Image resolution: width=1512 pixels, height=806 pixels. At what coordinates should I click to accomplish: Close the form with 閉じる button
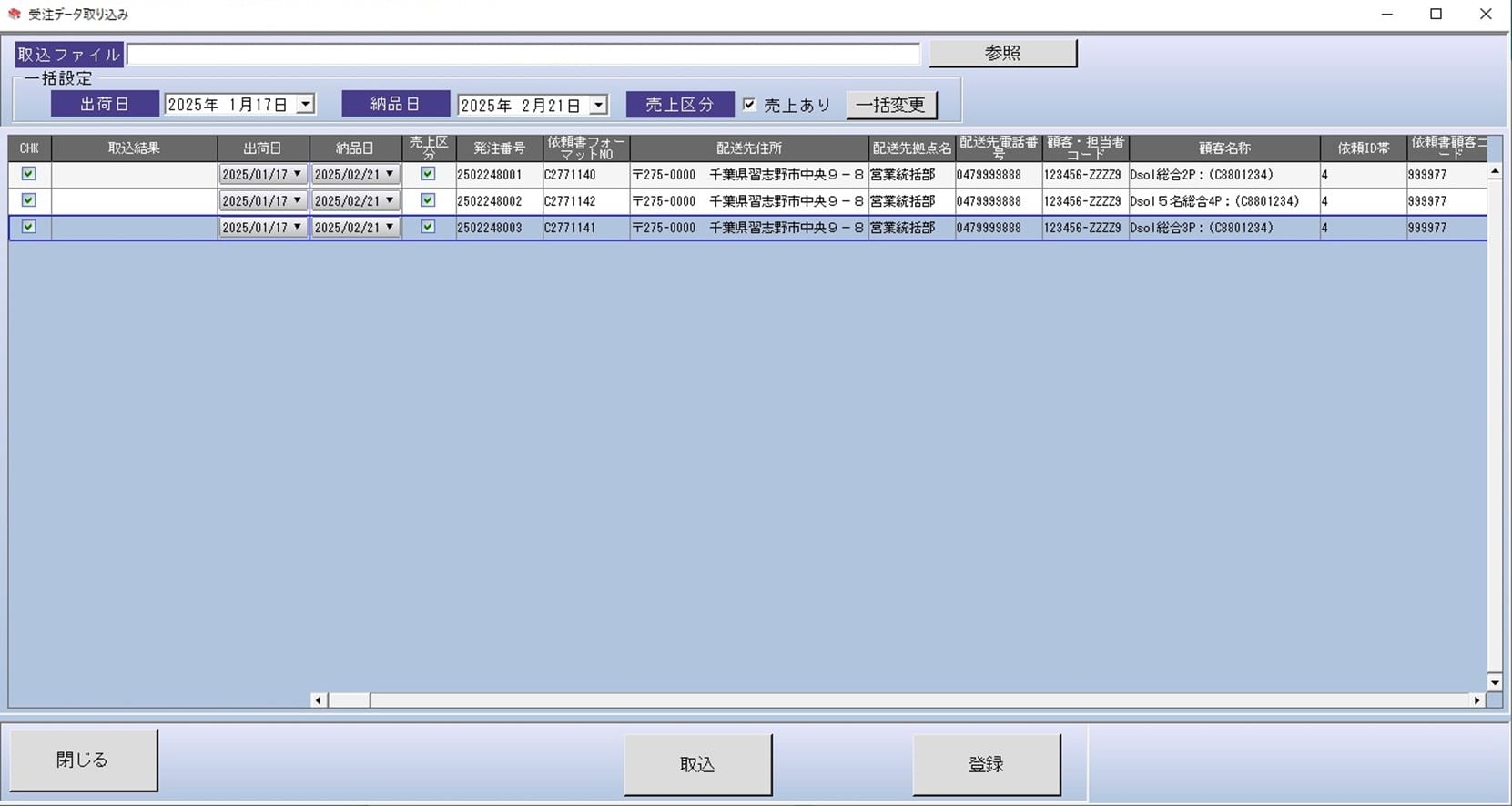(83, 760)
